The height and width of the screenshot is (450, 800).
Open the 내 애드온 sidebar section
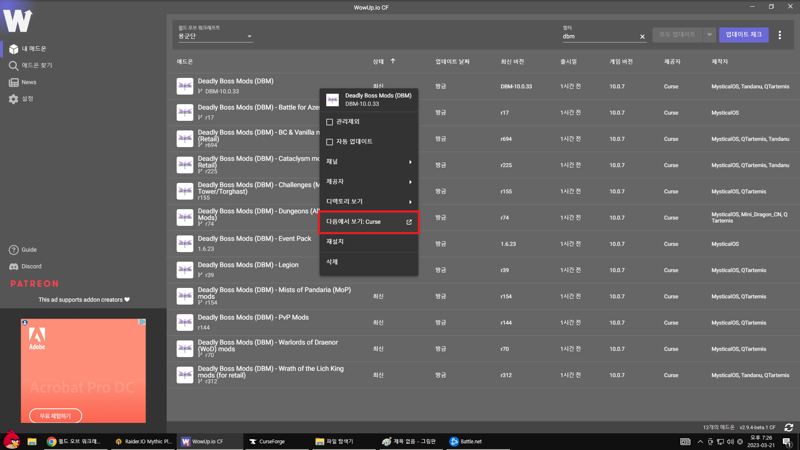coord(28,49)
